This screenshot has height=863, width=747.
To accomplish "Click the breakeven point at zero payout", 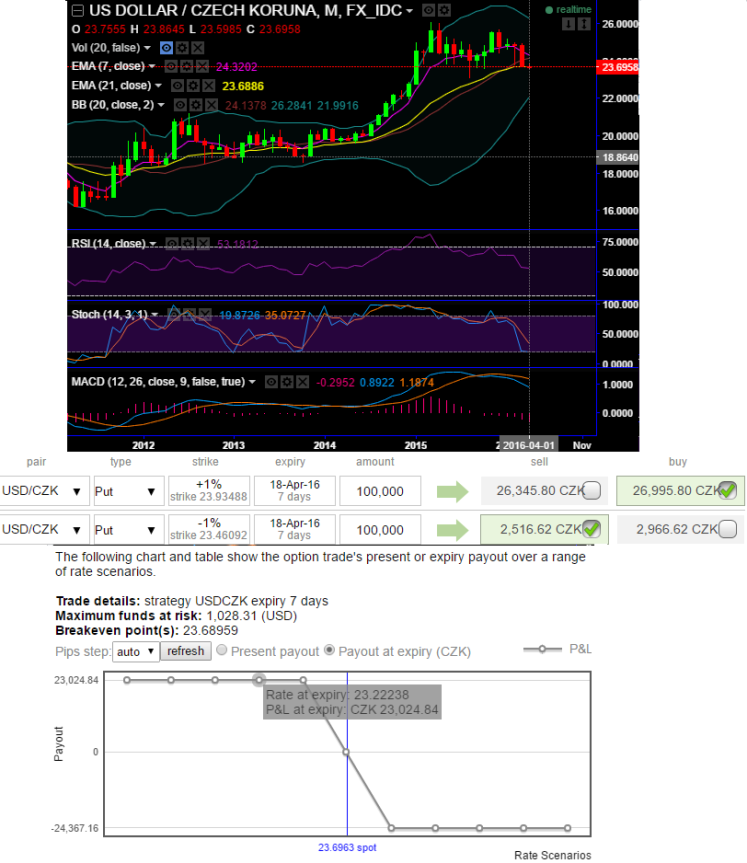I will point(346,752).
